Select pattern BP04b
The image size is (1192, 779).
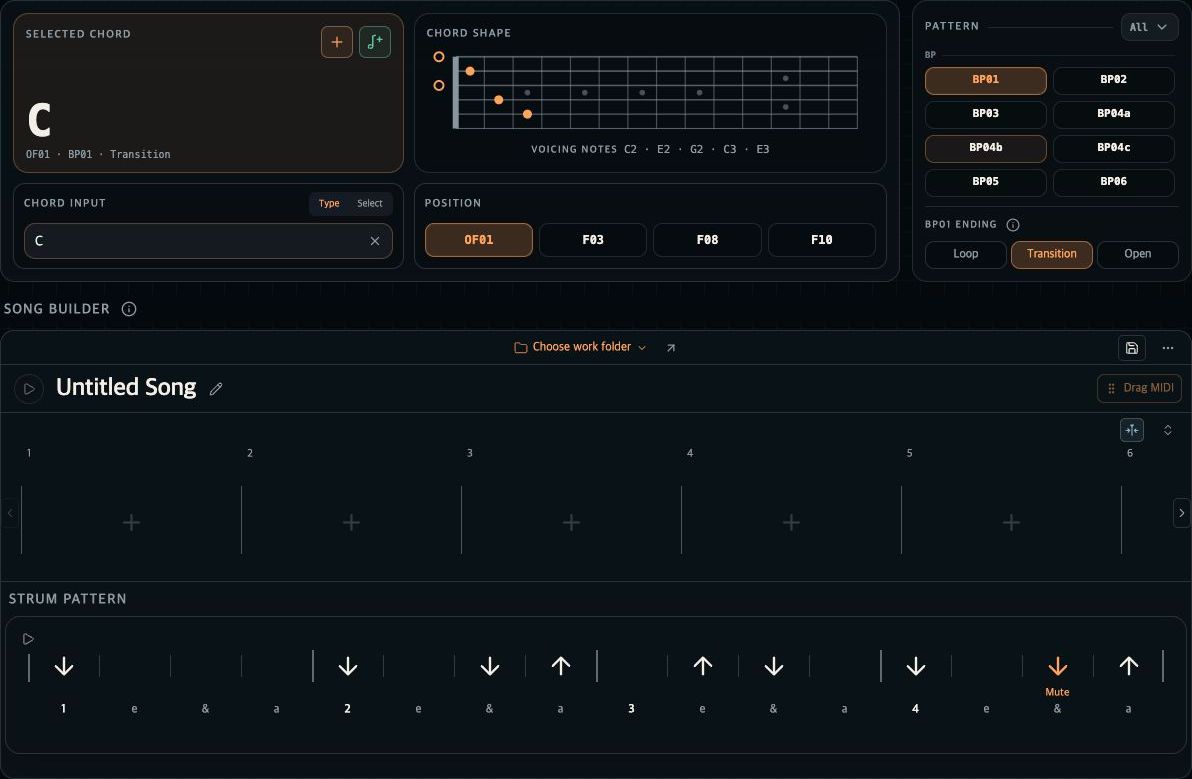coord(985,148)
